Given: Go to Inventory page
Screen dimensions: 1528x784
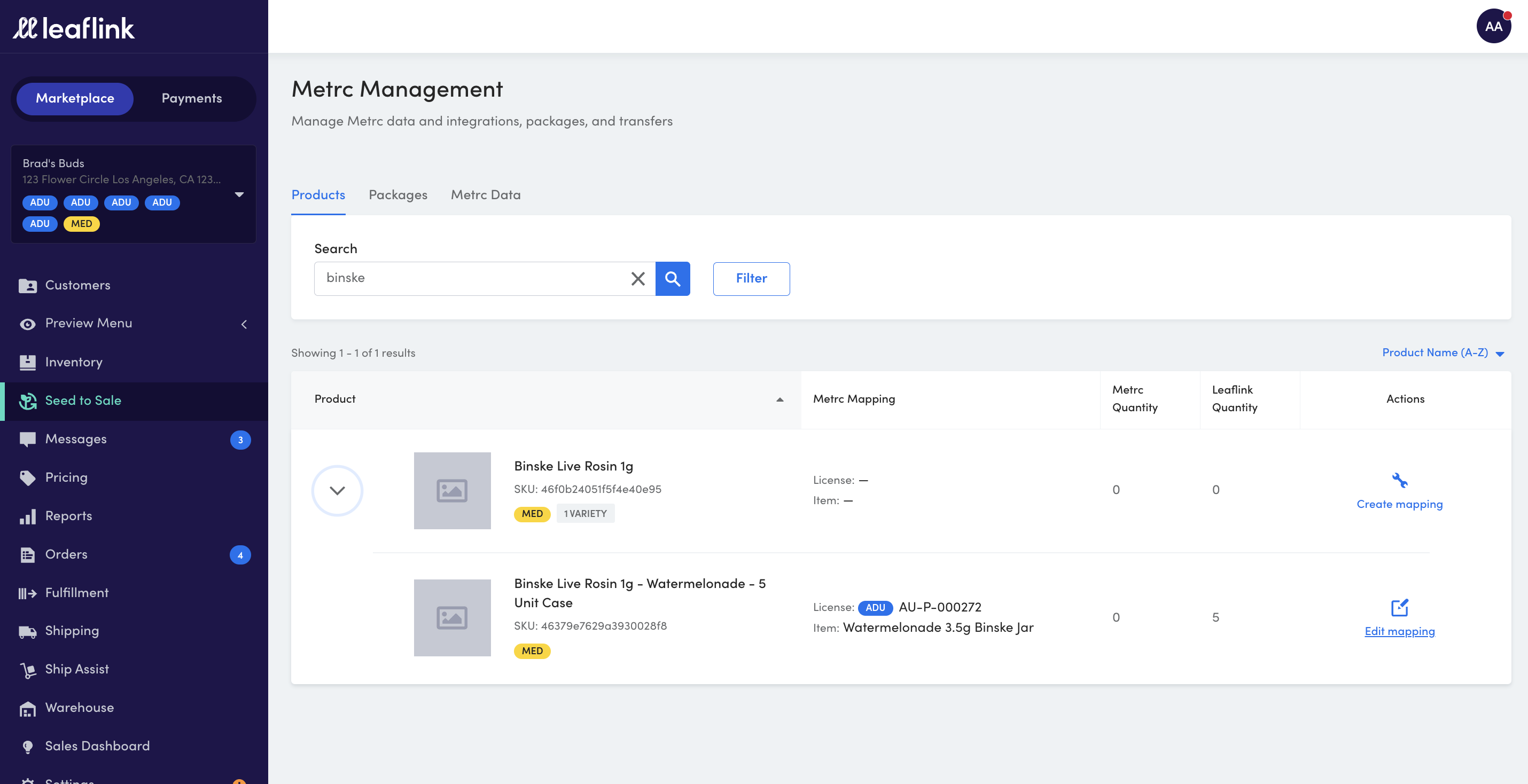Looking at the screenshot, I should (x=74, y=362).
